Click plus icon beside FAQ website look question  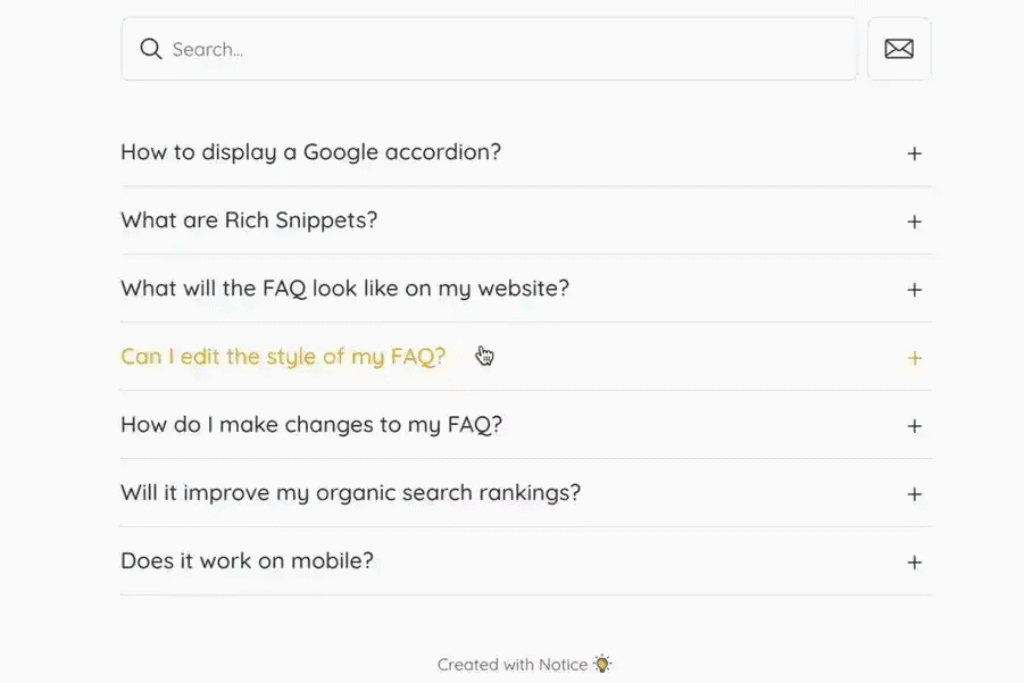(914, 289)
